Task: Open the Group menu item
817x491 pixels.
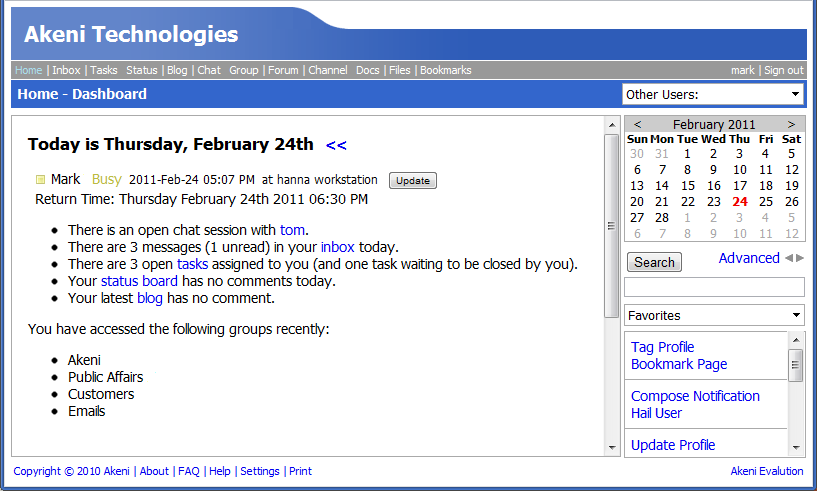Action: (x=244, y=70)
